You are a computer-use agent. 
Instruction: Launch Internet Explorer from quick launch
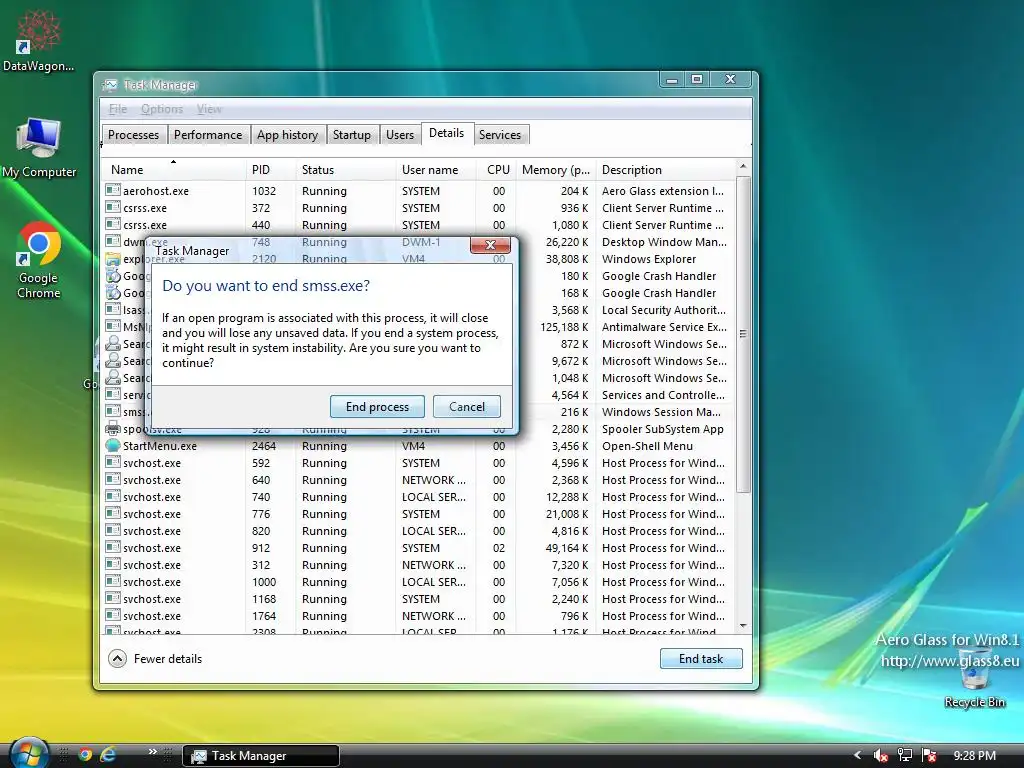108,755
